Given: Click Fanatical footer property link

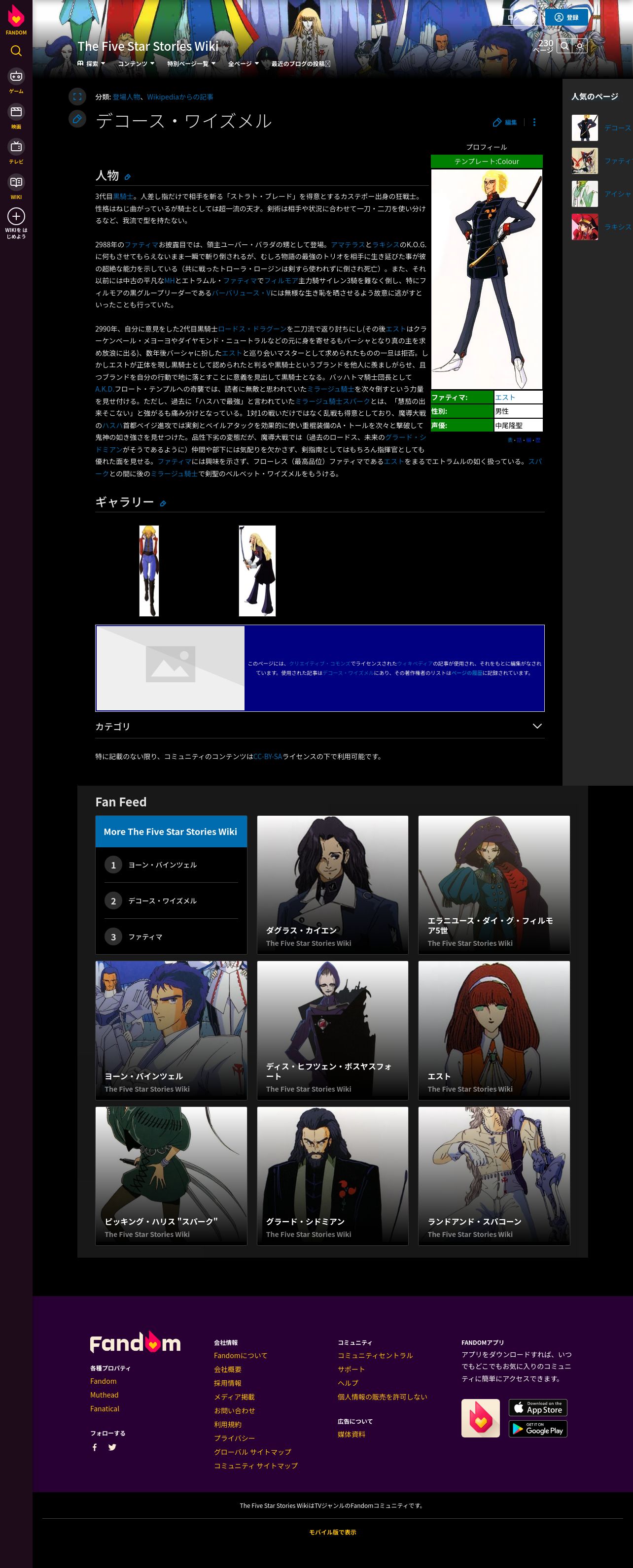Looking at the screenshot, I should pos(105,1408).
